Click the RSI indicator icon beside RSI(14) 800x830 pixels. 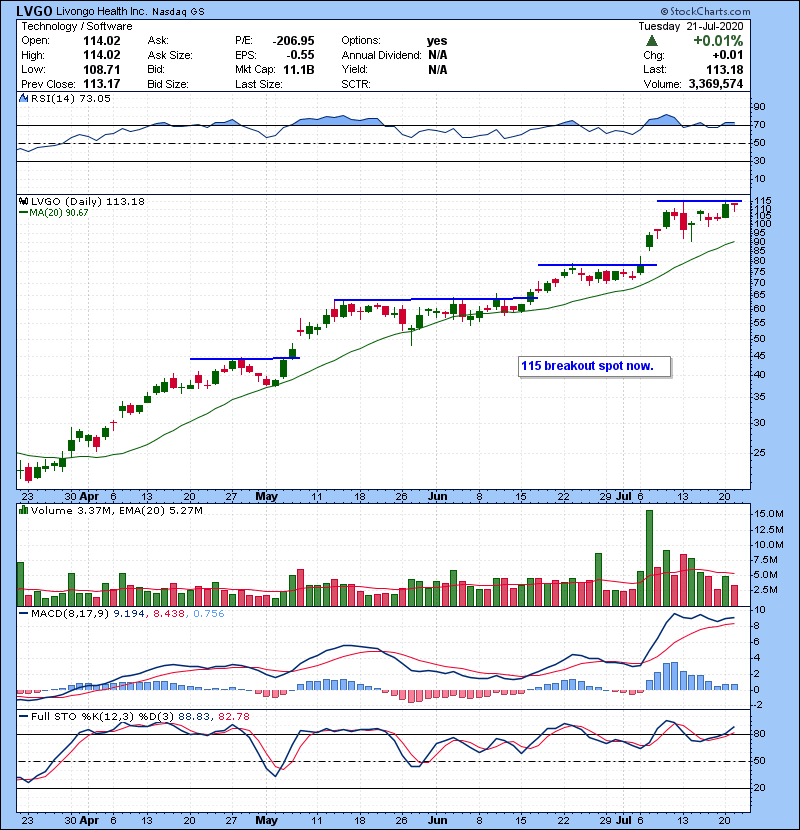pos(23,98)
